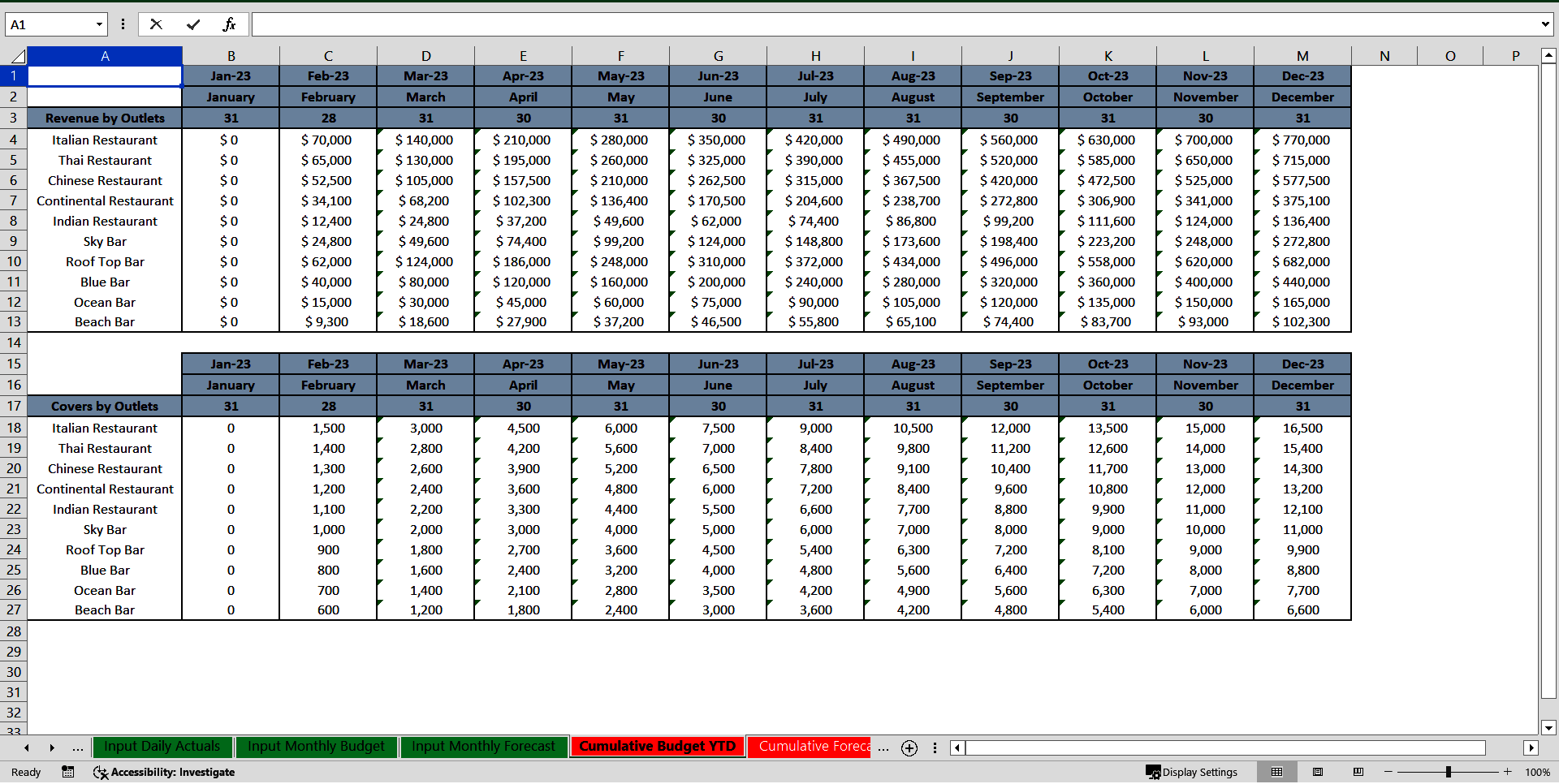The height and width of the screenshot is (784, 1559).
Task: Open Cumulative Forecast sheet tab
Action: 810,747
